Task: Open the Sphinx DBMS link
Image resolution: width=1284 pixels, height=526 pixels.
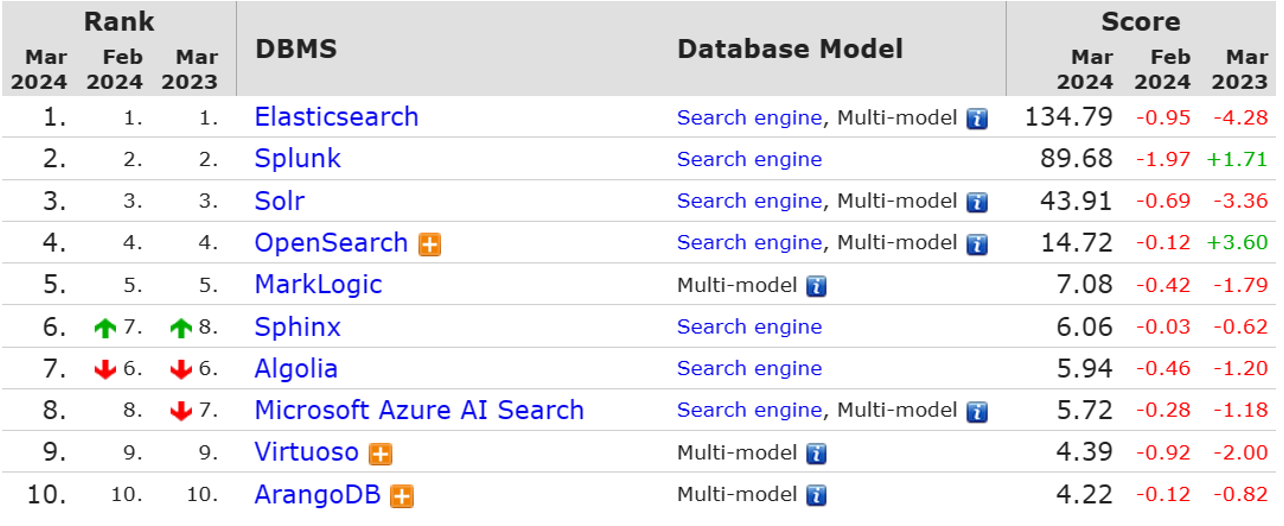Action: click(298, 327)
